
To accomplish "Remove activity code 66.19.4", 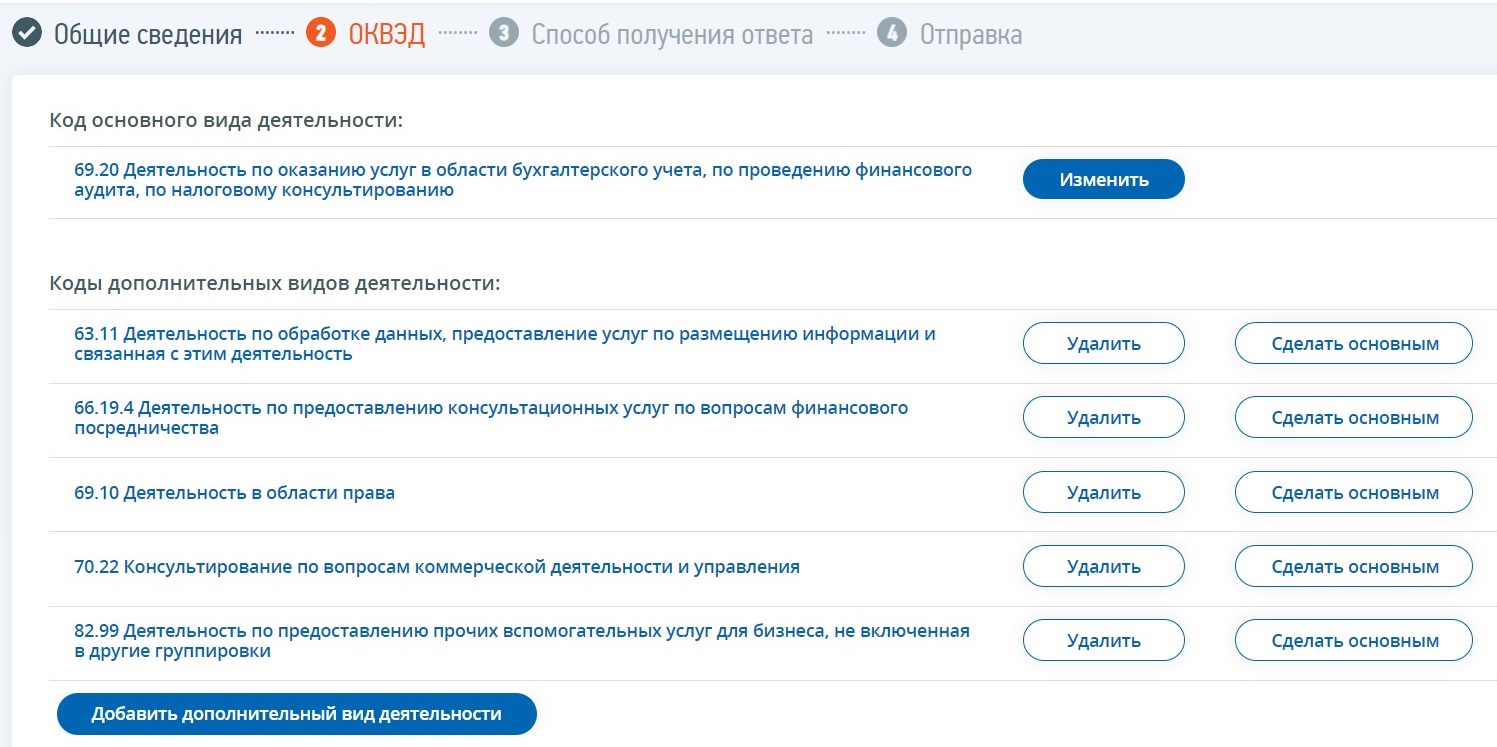I will pos(1104,418).
